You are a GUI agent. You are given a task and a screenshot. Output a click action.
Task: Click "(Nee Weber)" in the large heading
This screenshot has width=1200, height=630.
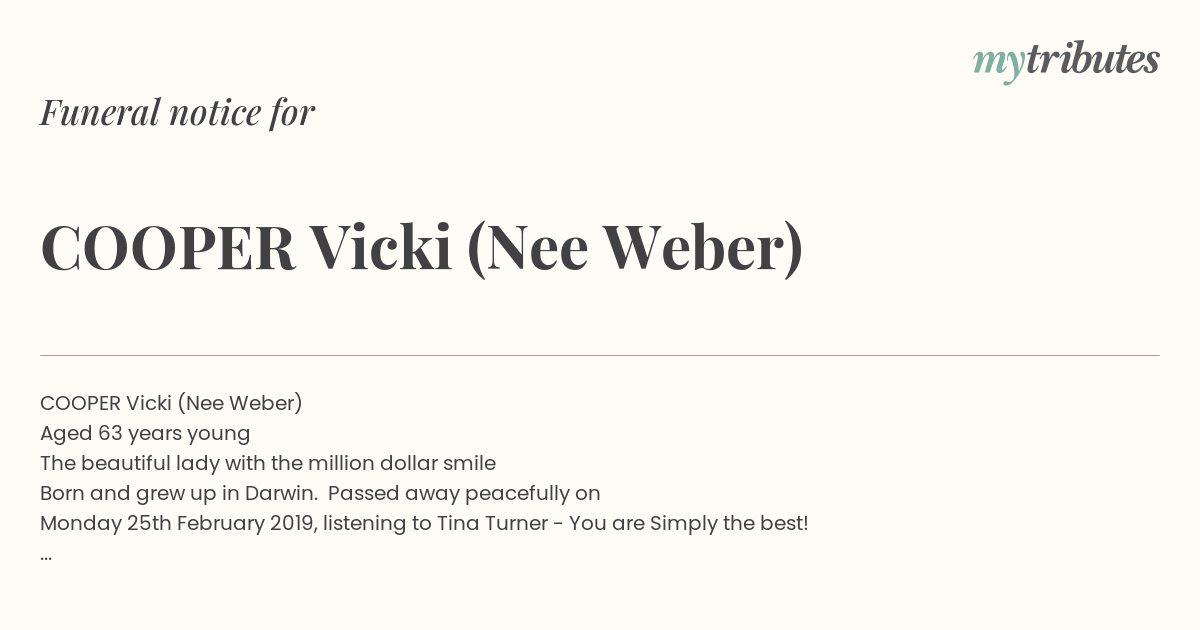pos(635,249)
